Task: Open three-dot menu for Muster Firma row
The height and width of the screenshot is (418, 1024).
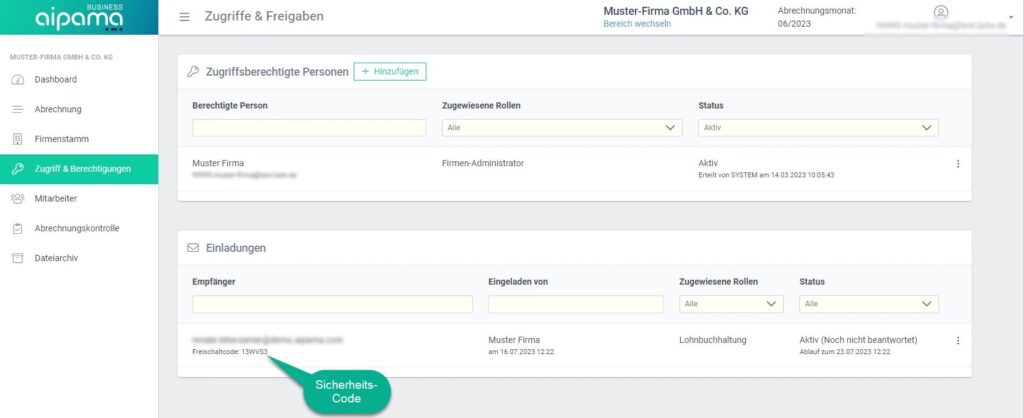Action: 957,164
